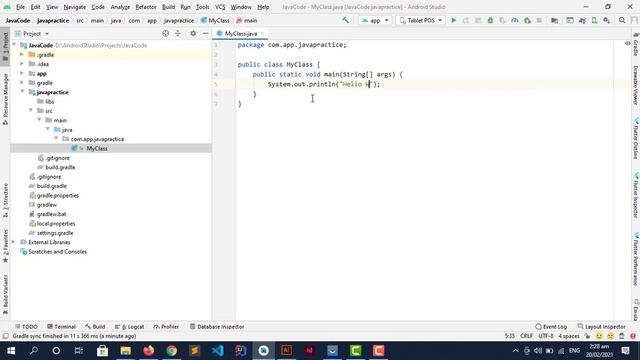Open the Tablet POS device dropdown

420,20
